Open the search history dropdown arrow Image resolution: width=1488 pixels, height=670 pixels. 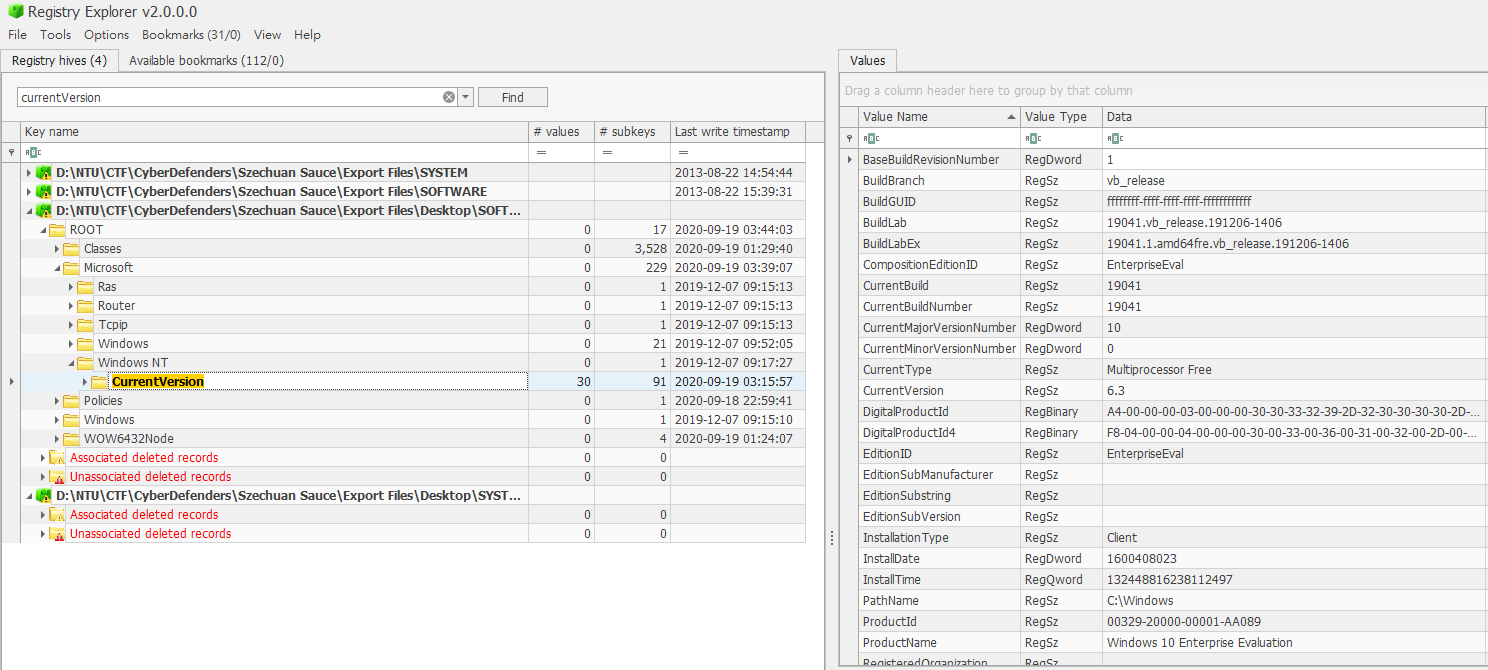(466, 97)
